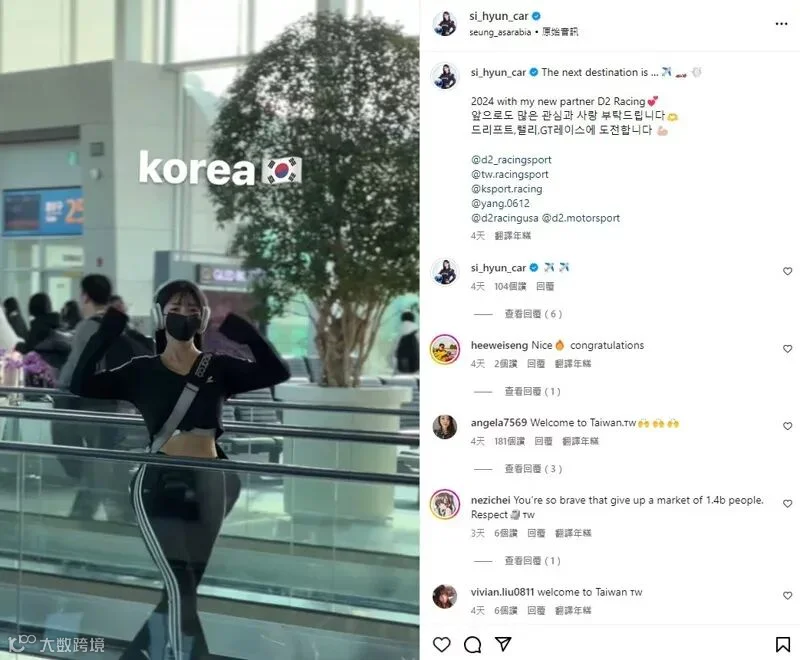Screen dimensions: 800x660
Task: Open @d2_racingsport mention link
Action: pos(511,160)
